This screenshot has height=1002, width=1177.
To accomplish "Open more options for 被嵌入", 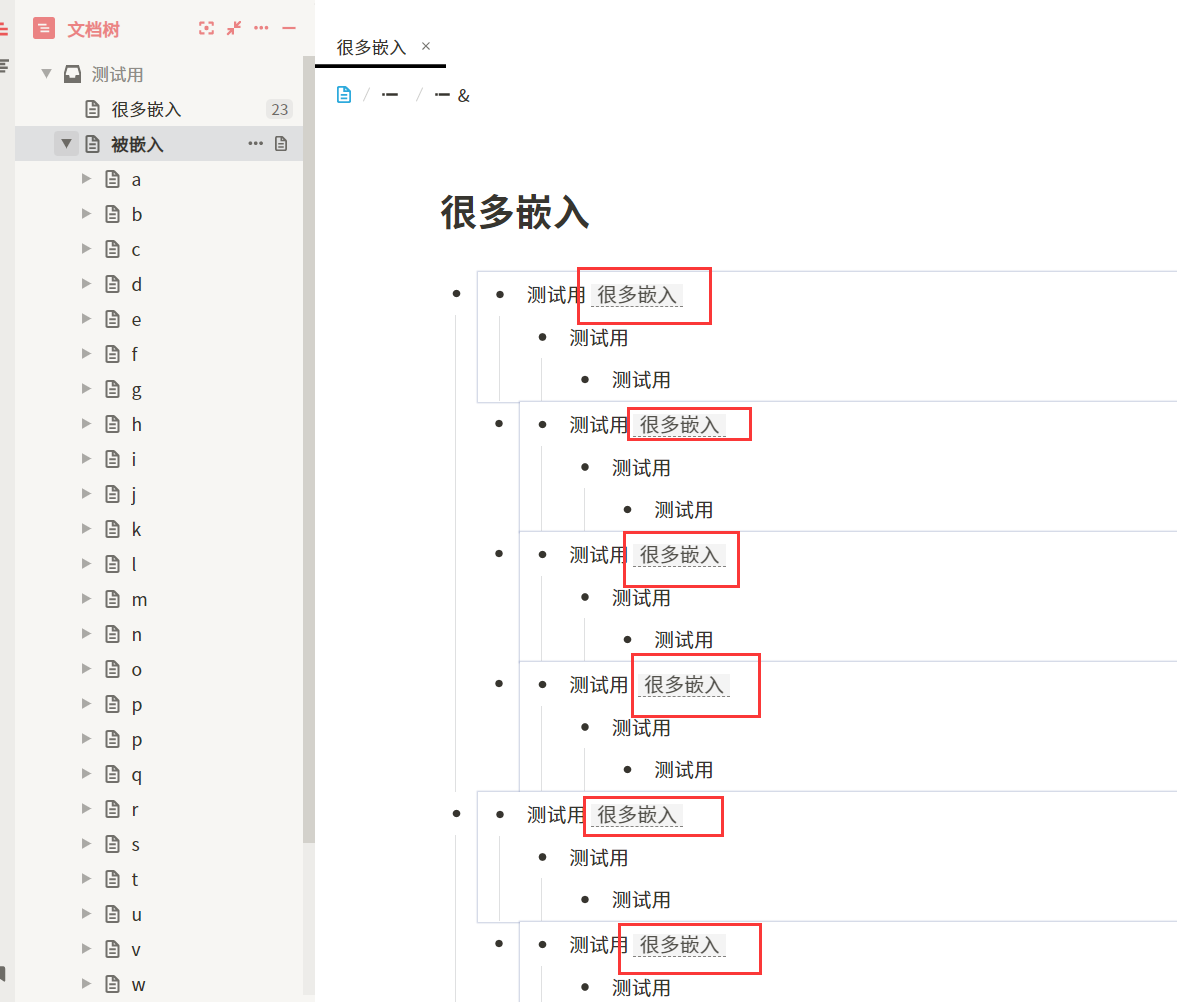I will pos(255,143).
